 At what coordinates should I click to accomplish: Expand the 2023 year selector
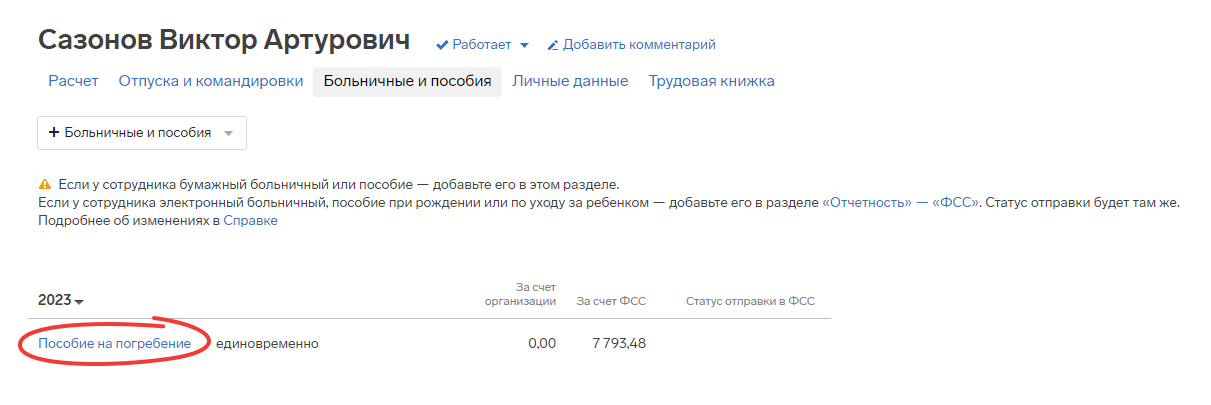(x=61, y=301)
